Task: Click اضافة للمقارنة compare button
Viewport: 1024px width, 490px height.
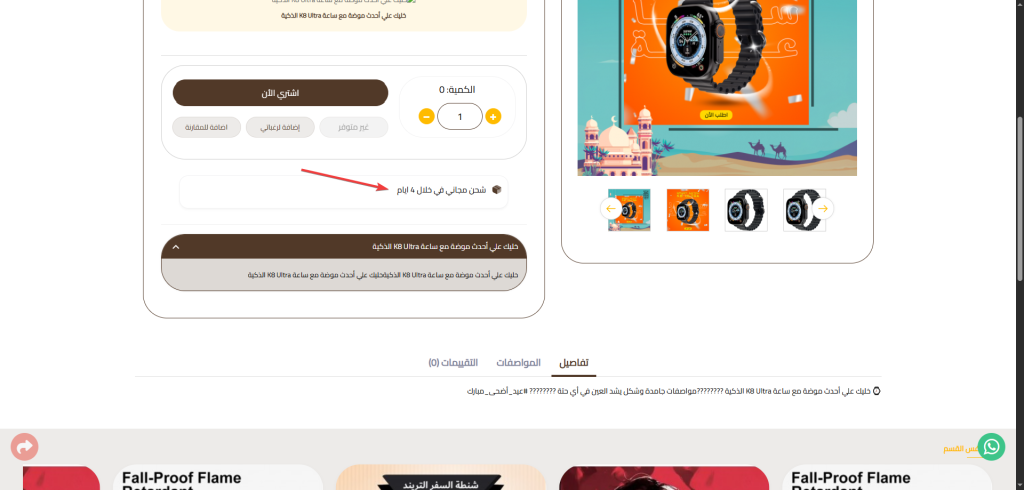Action: (x=206, y=127)
